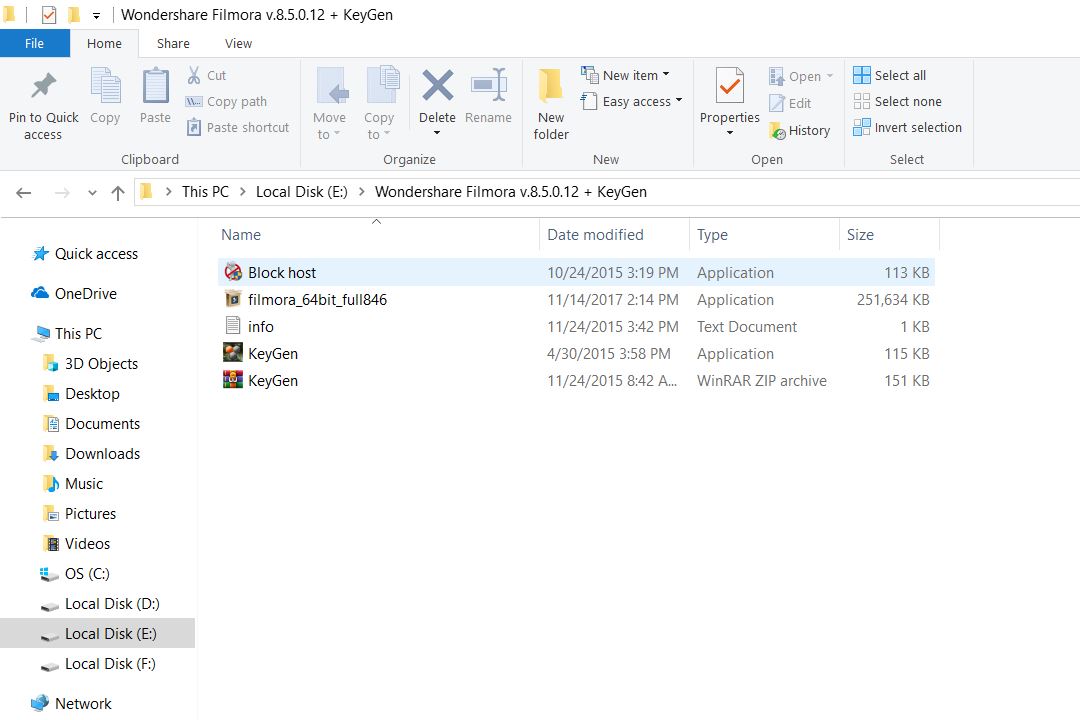This screenshot has height=720, width=1080.
Task: Switch to the Share tab
Action: tap(173, 43)
